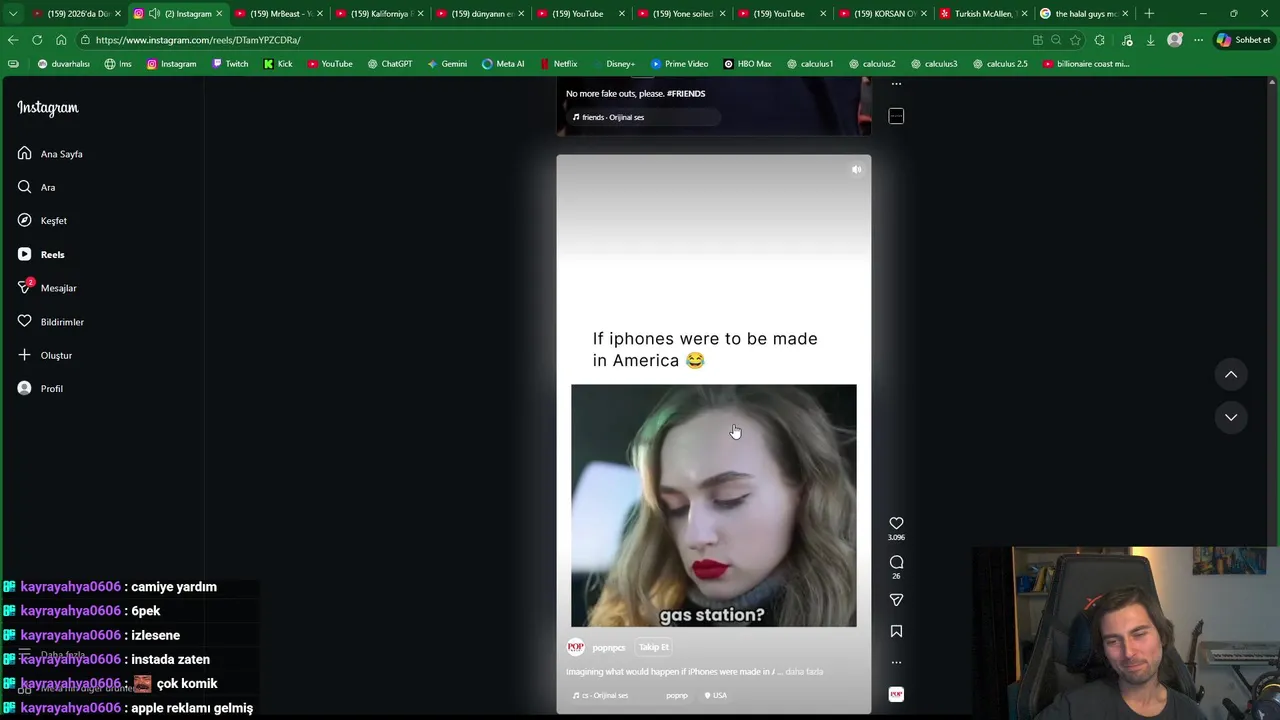
Task: Share the reel with paper plane icon
Action: [896, 600]
